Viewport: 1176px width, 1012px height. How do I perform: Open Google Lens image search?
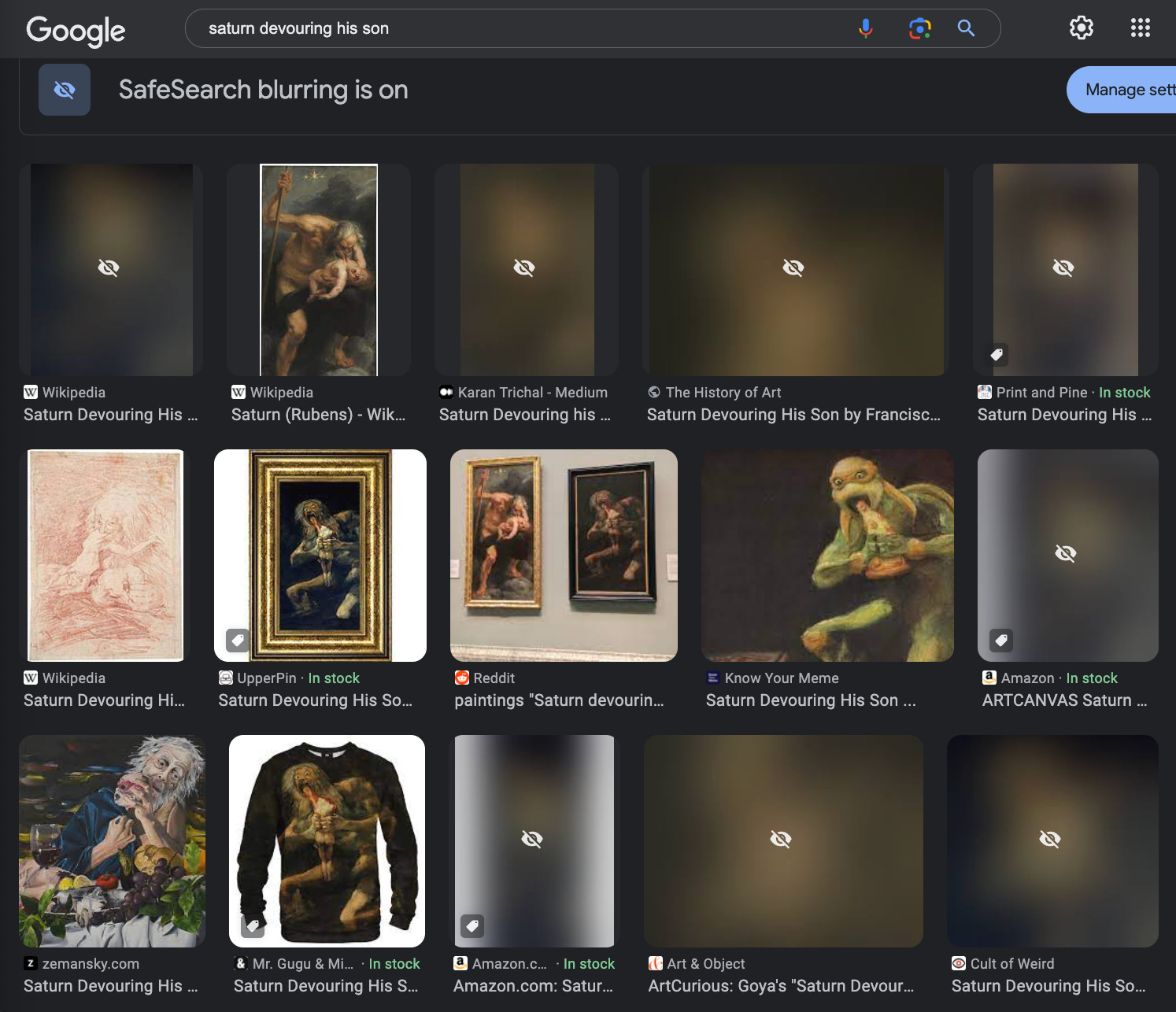[919, 28]
